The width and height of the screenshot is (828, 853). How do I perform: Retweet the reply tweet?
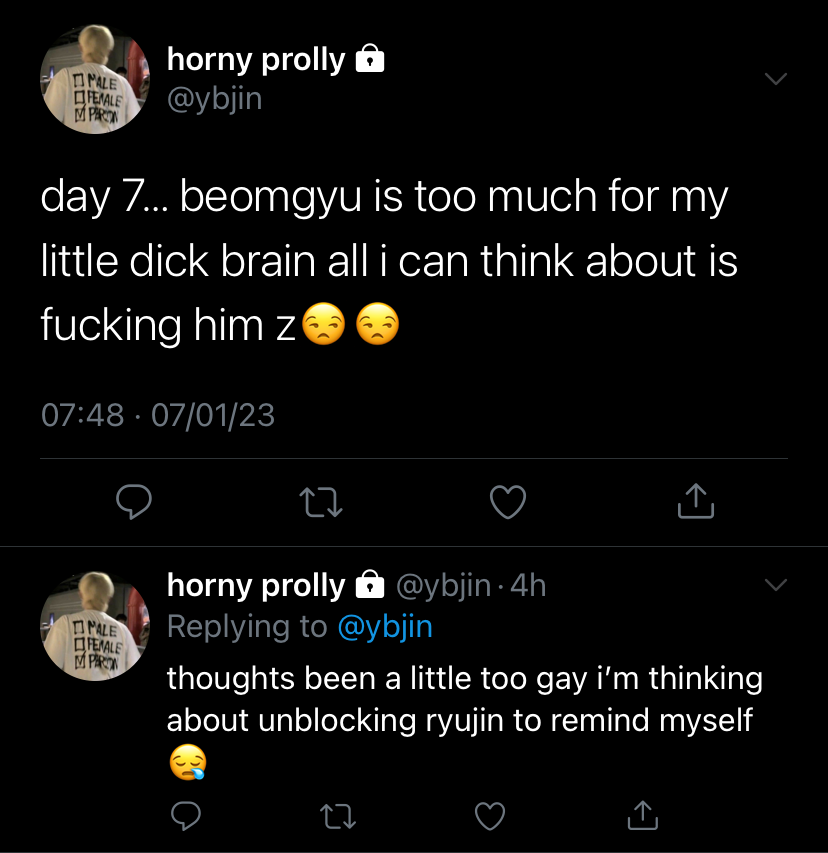[x=338, y=816]
